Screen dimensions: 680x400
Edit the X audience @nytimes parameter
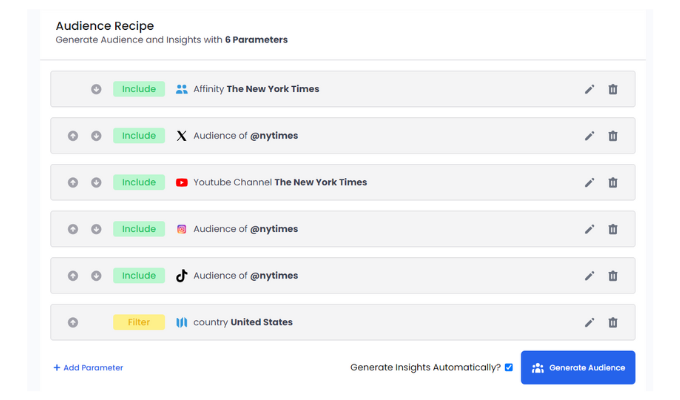click(x=590, y=136)
